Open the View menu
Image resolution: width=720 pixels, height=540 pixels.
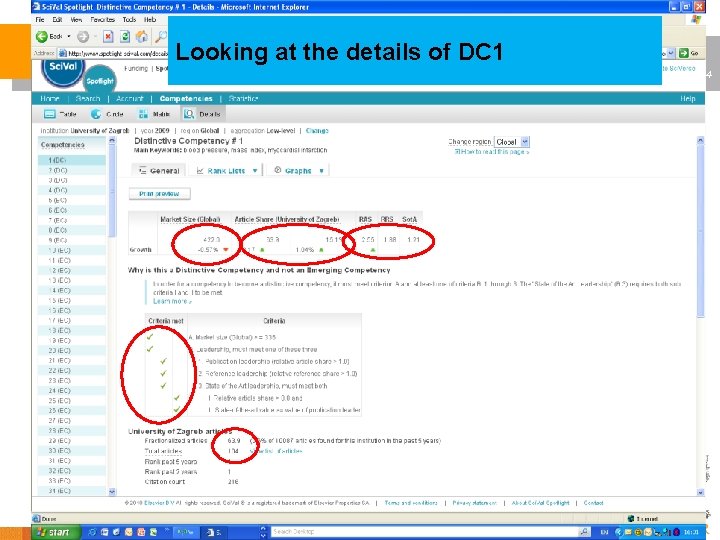point(76,20)
